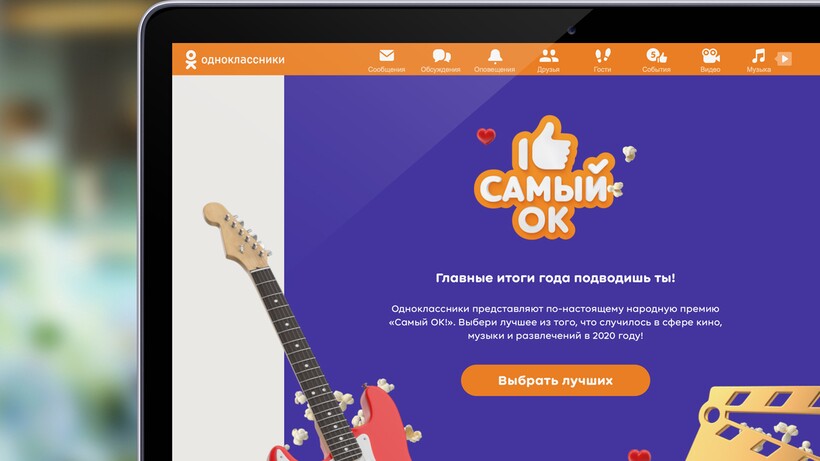Click the одноклассники site name text
This screenshot has width=820, height=461.
[x=243, y=60]
